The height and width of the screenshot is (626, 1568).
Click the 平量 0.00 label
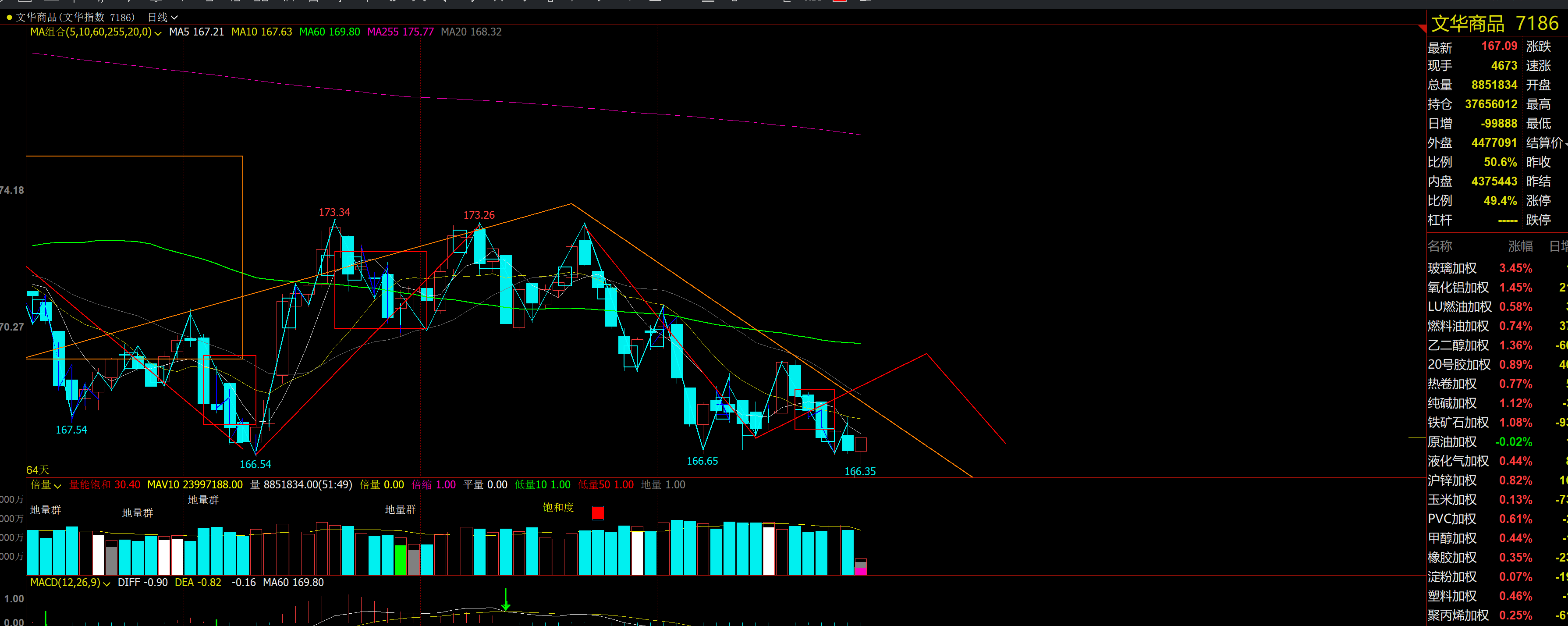pyautogui.click(x=485, y=485)
